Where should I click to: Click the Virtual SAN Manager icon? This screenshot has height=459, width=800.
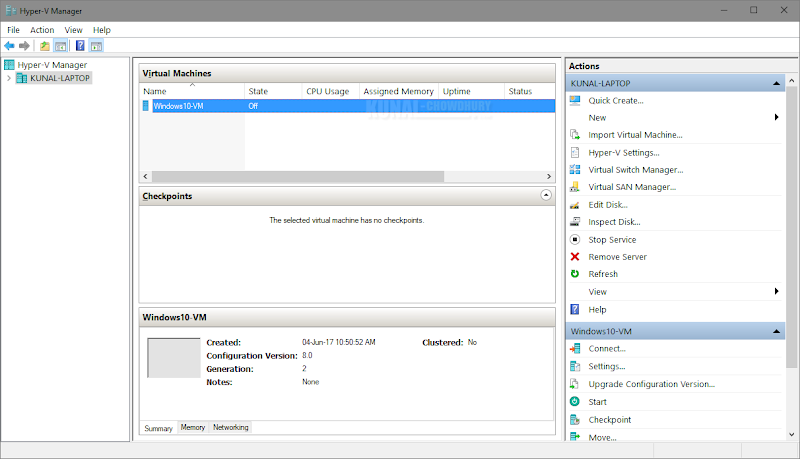(x=575, y=187)
